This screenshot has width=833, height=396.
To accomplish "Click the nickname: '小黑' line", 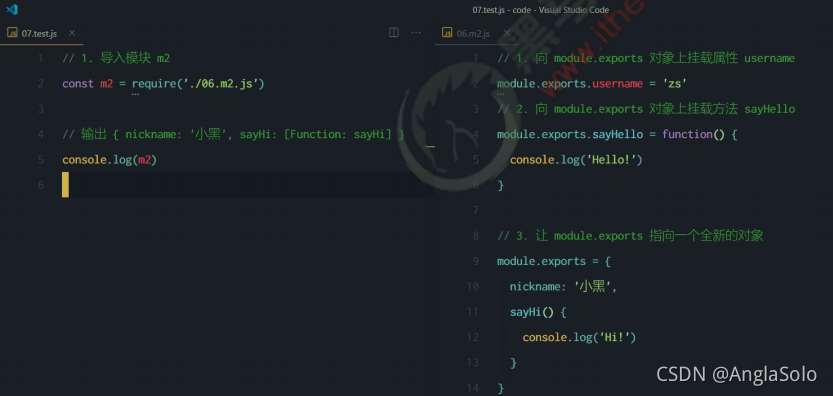I will tap(563, 287).
